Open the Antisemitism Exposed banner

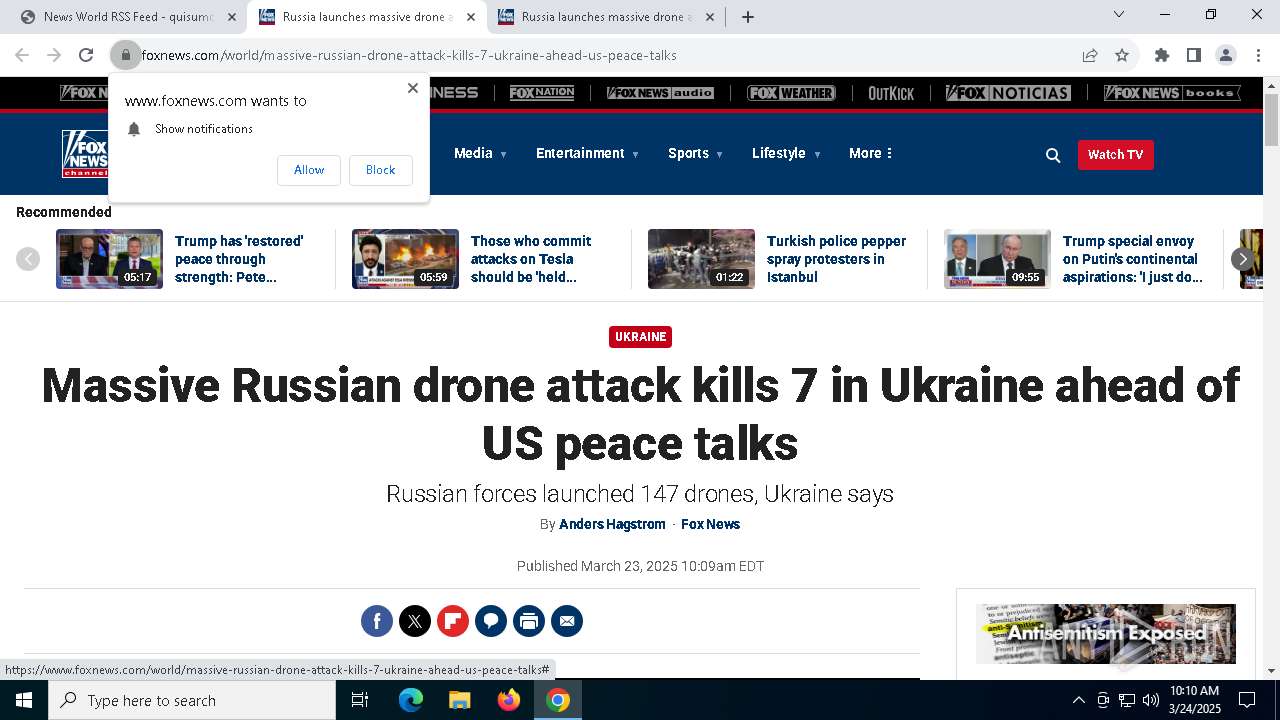[1106, 634]
